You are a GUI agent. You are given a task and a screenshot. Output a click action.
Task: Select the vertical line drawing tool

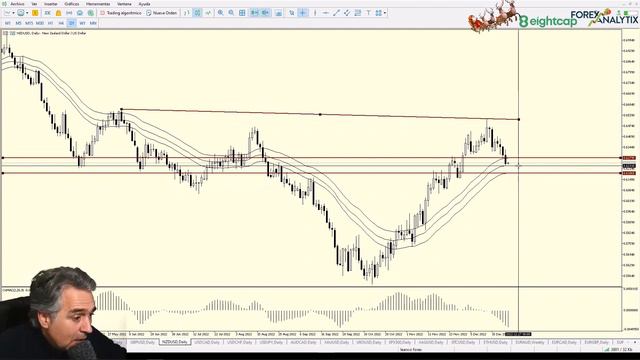pos(315,13)
